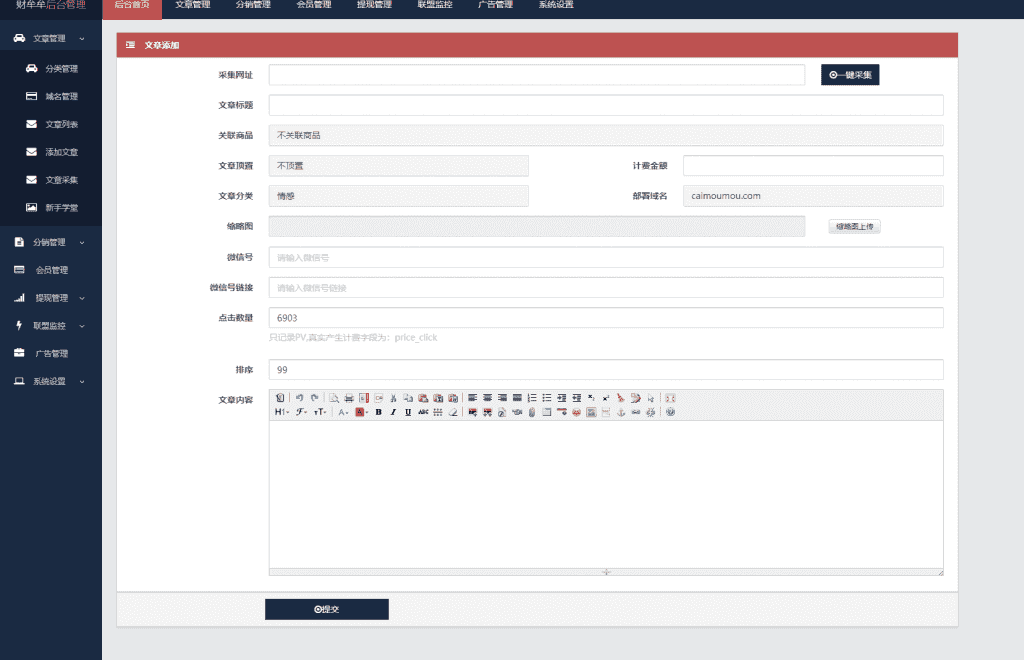Screen dimensions: 1024x660
Task: Open the 关联商品 dropdown
Action: pyautogui.click(x=606, y=135)
